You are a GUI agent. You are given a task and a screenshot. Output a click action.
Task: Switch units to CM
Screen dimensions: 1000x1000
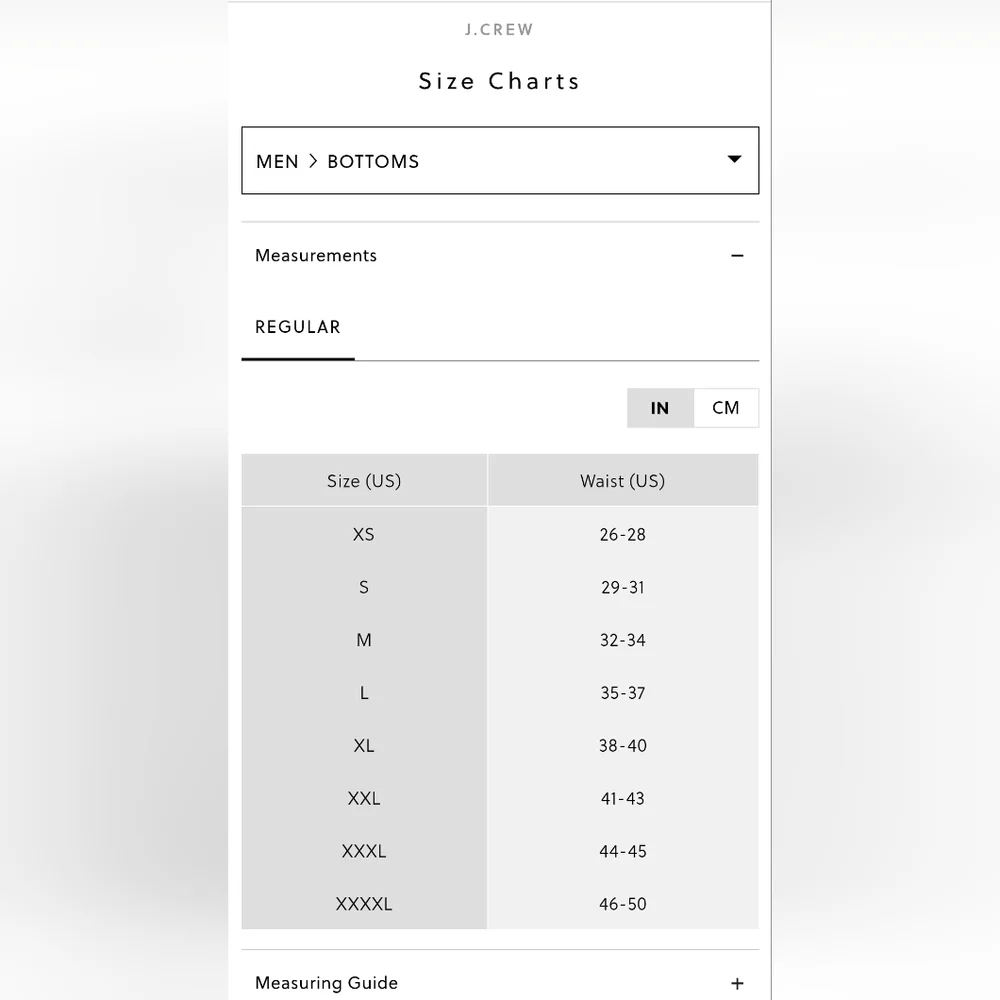coord(726,408)
